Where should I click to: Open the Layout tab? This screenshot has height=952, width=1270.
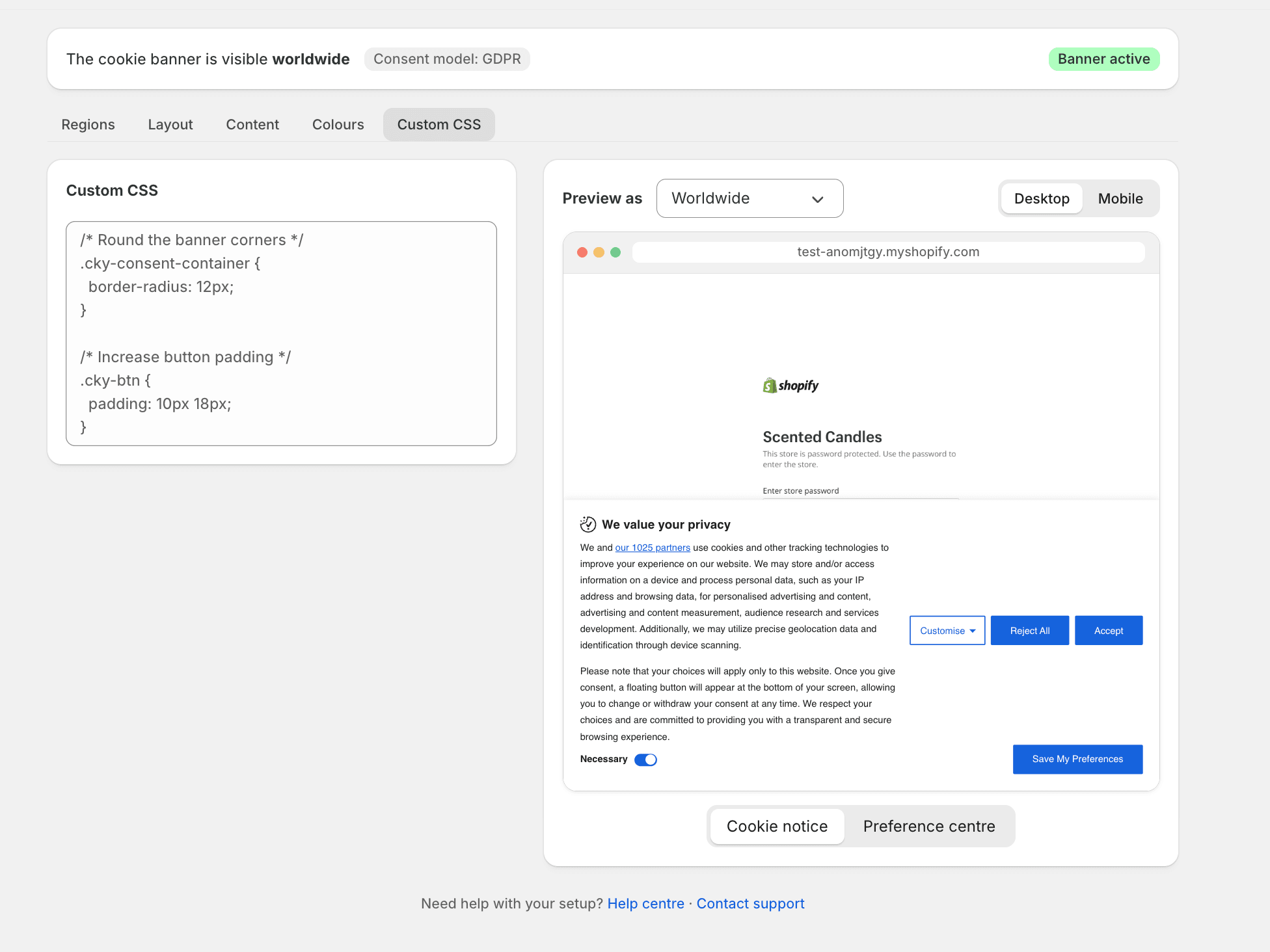click(170, 124)
